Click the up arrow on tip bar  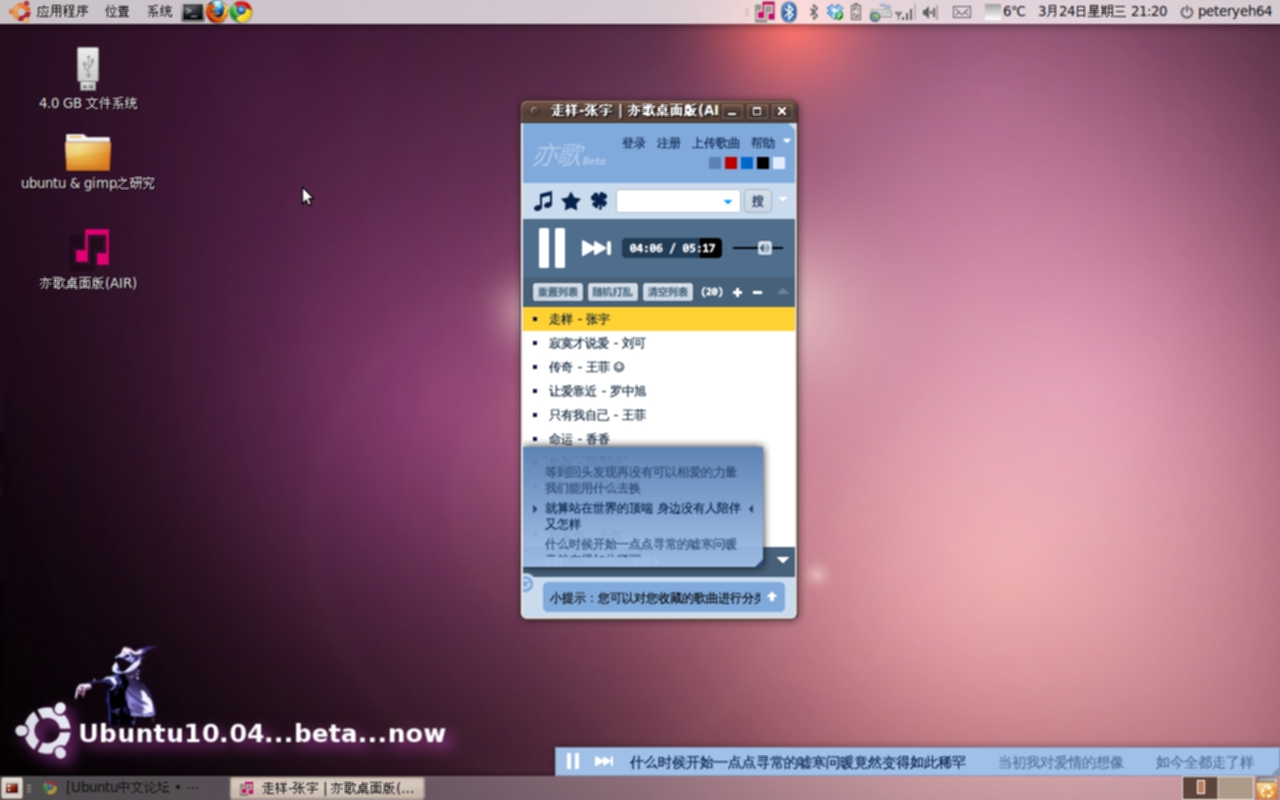[772, 597]
